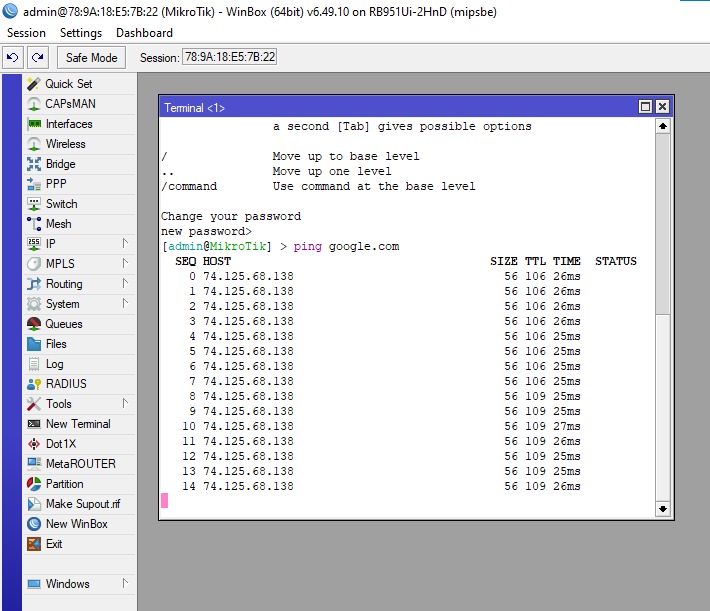Expand the Tools submenu arrow
This screenshot has height=611, width=710.
tap(125, 404)
